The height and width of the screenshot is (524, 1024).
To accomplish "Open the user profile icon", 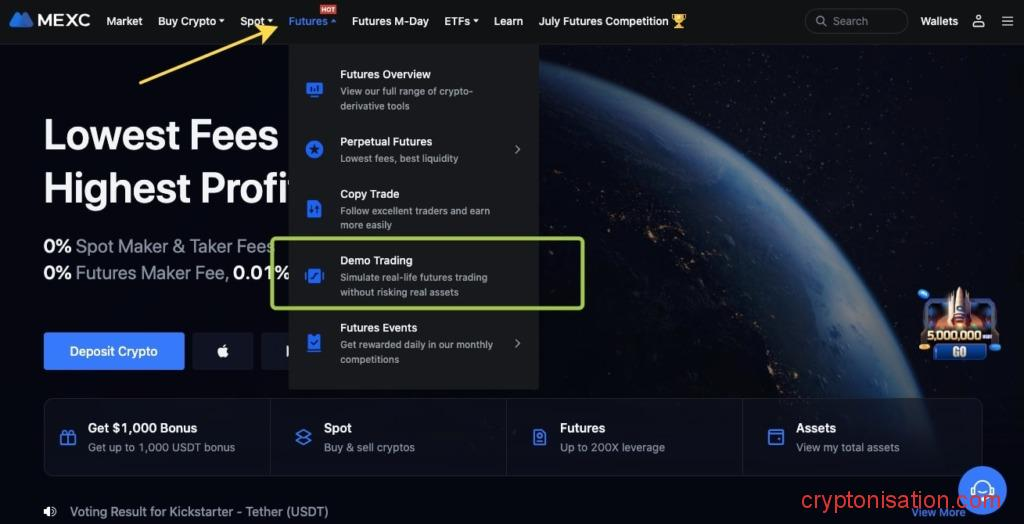I will click(x=978, y=21).
